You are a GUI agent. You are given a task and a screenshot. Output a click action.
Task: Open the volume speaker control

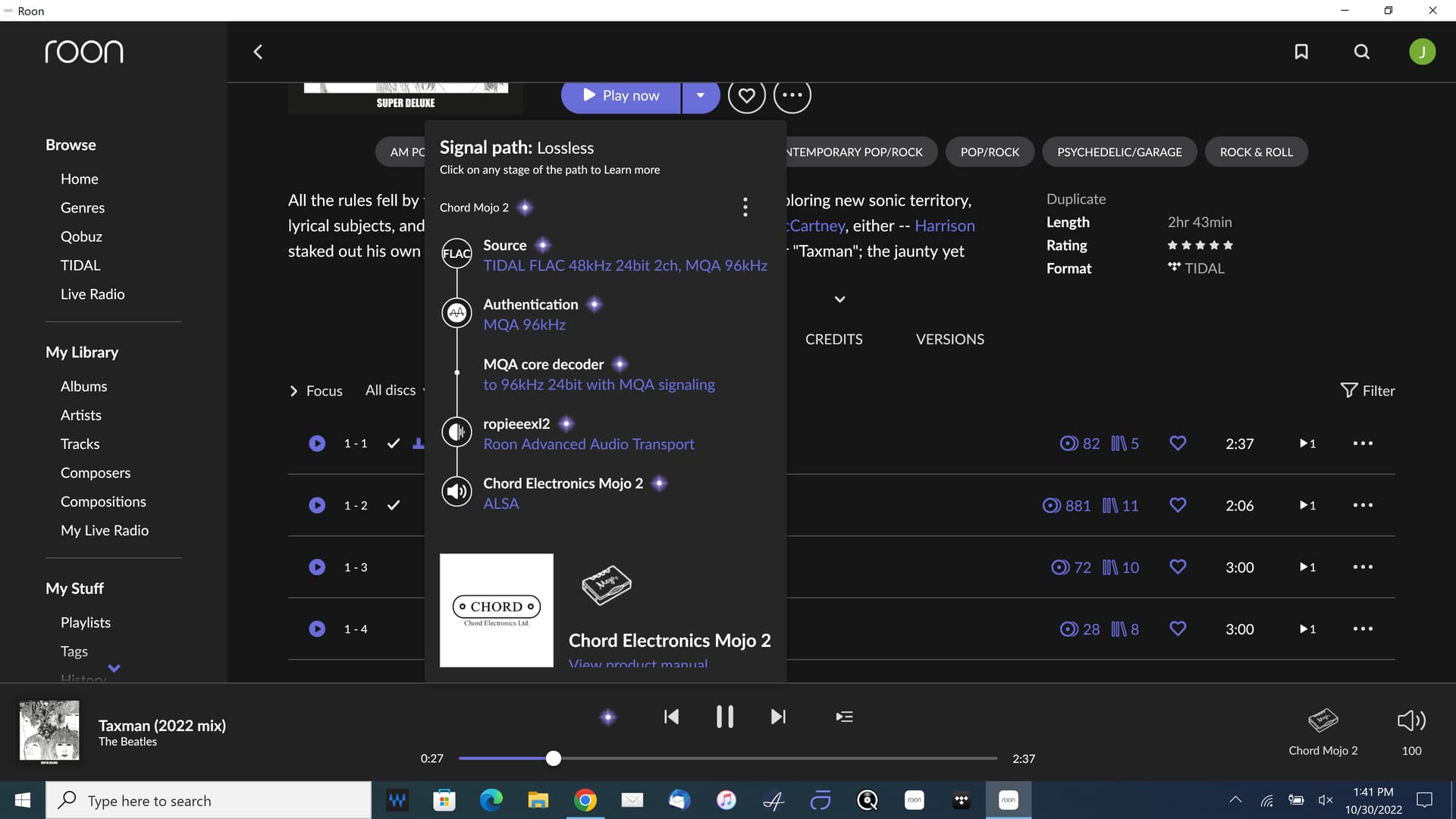point(1411,720)
